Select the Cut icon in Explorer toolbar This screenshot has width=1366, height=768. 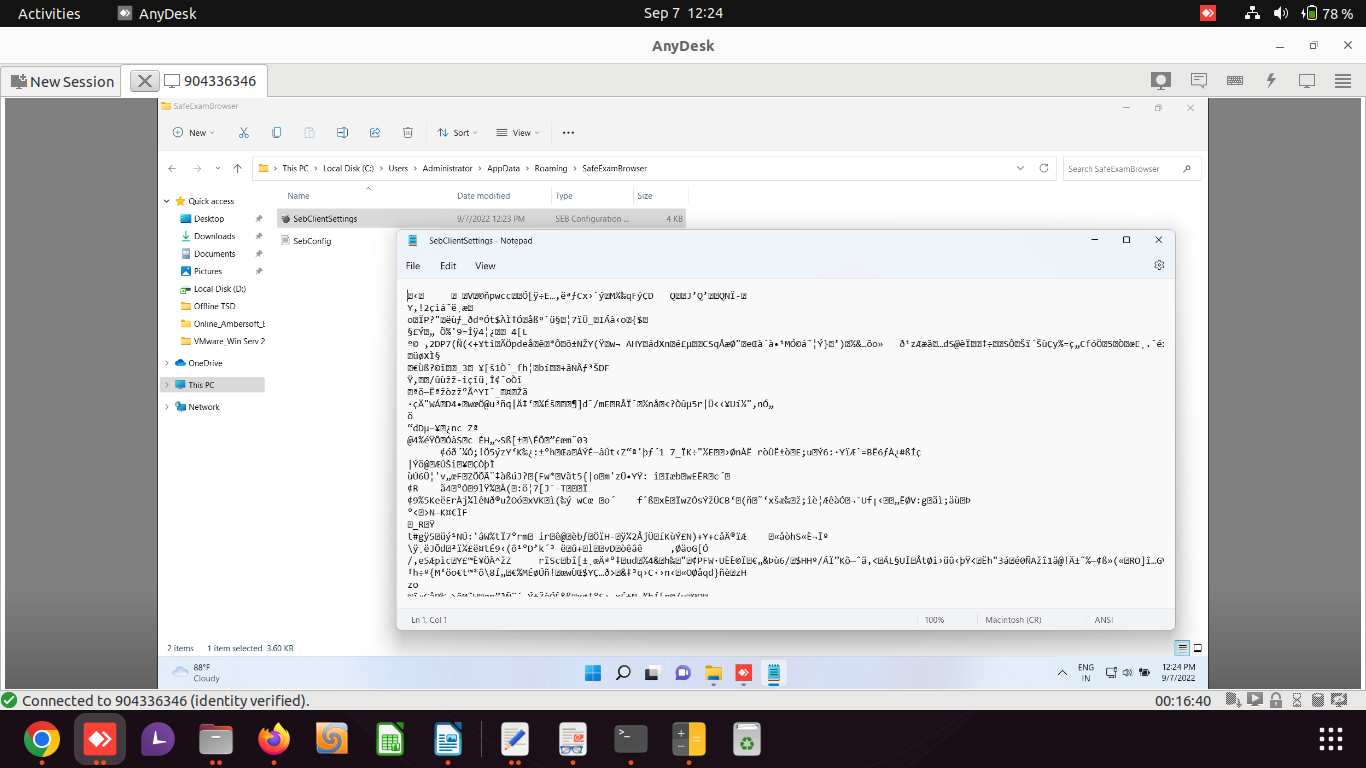243,132
